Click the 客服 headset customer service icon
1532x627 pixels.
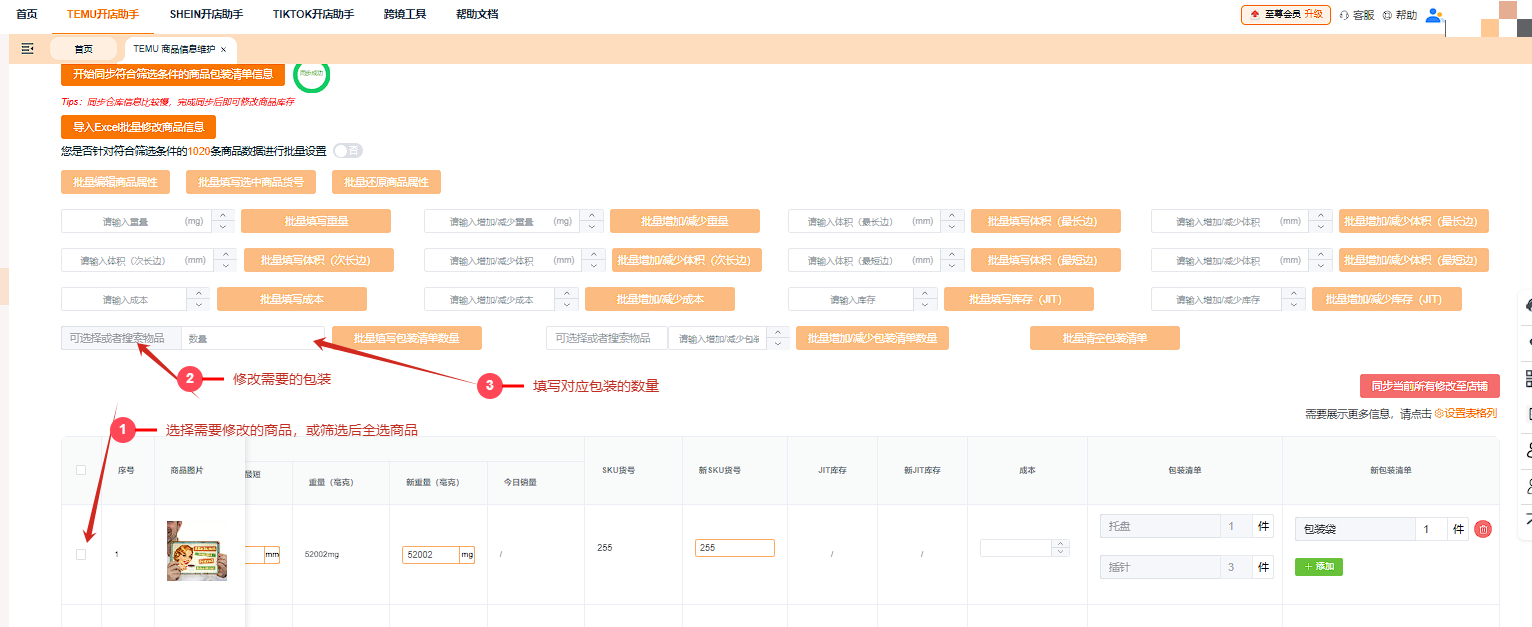1345,15
